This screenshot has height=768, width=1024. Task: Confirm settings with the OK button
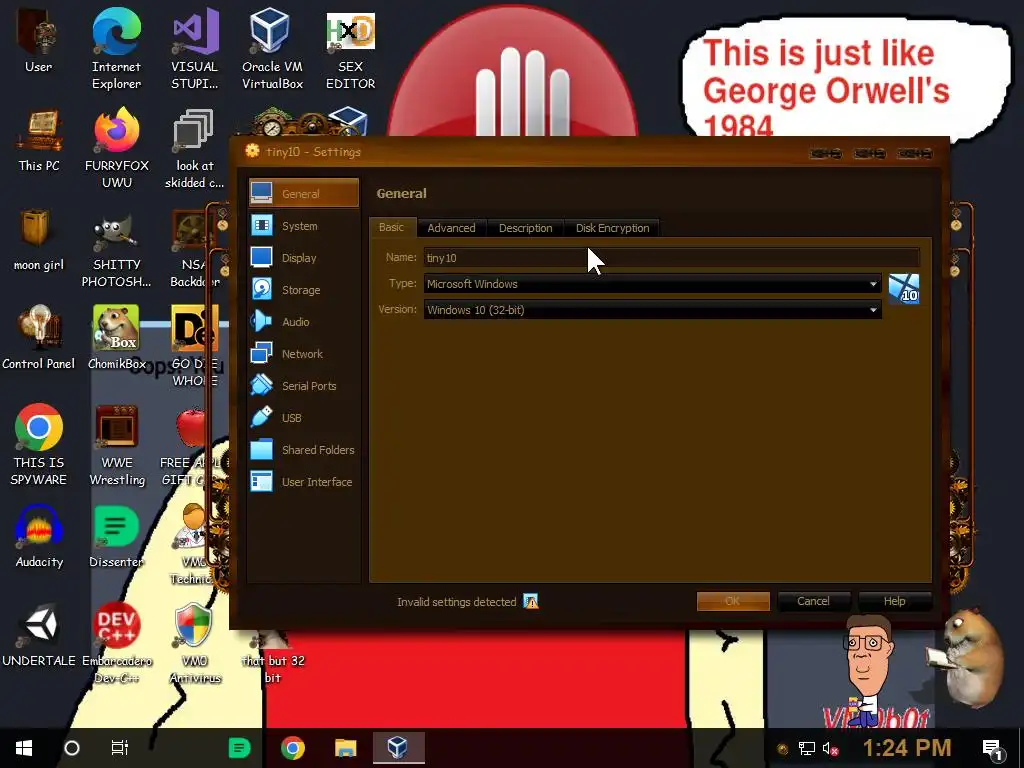(x=733, y=601)
